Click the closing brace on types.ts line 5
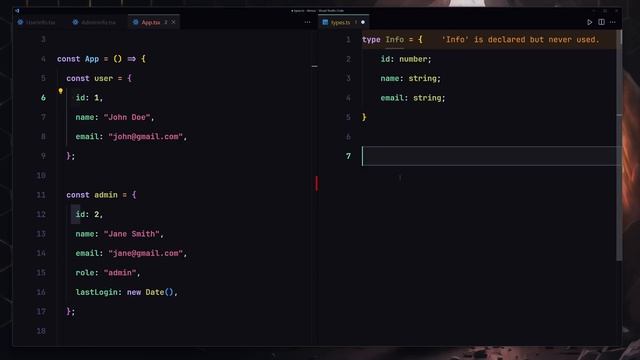 pyautogui.click(x=364, y=118)
